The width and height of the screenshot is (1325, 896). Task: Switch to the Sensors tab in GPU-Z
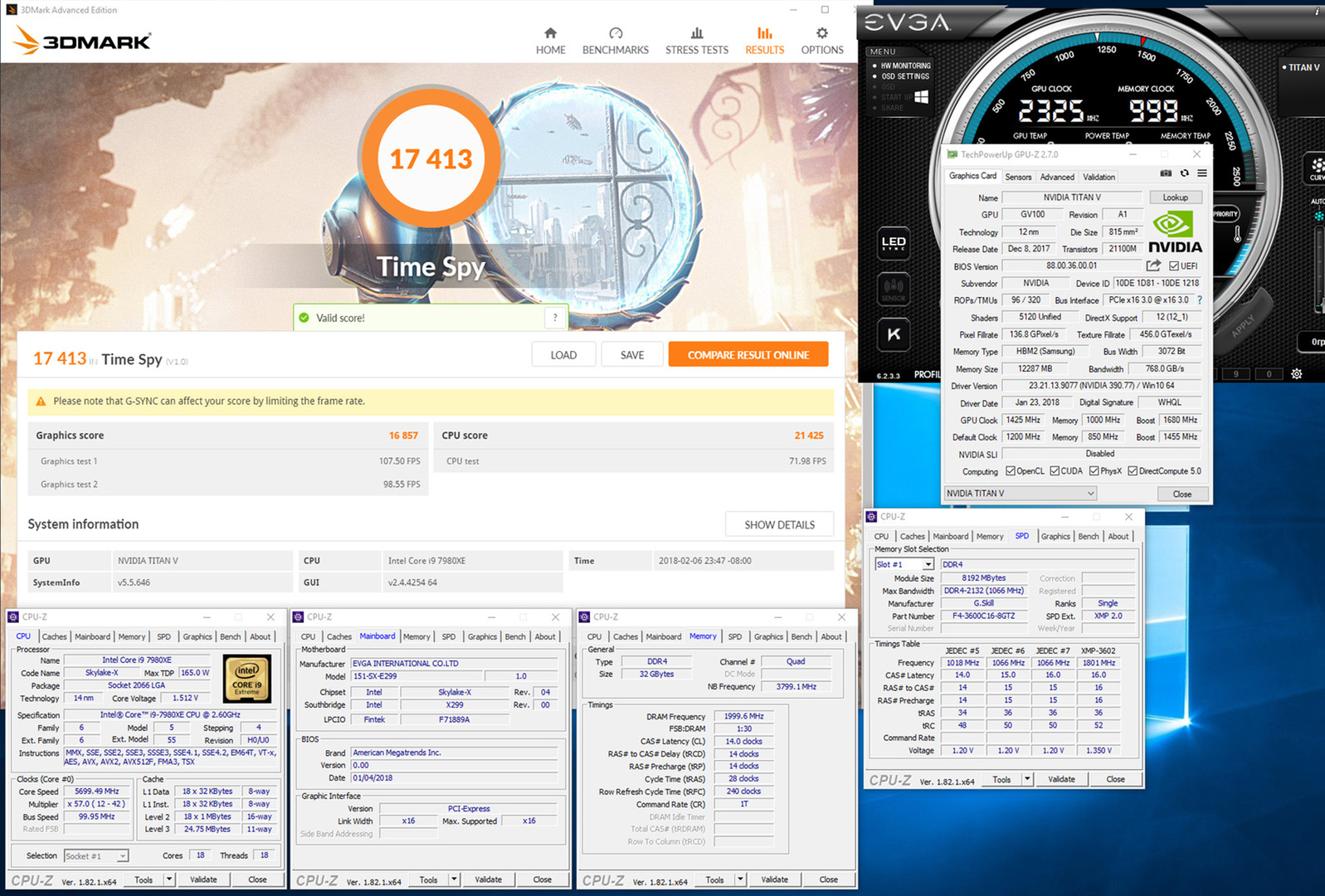click(x=1018, y=177)
